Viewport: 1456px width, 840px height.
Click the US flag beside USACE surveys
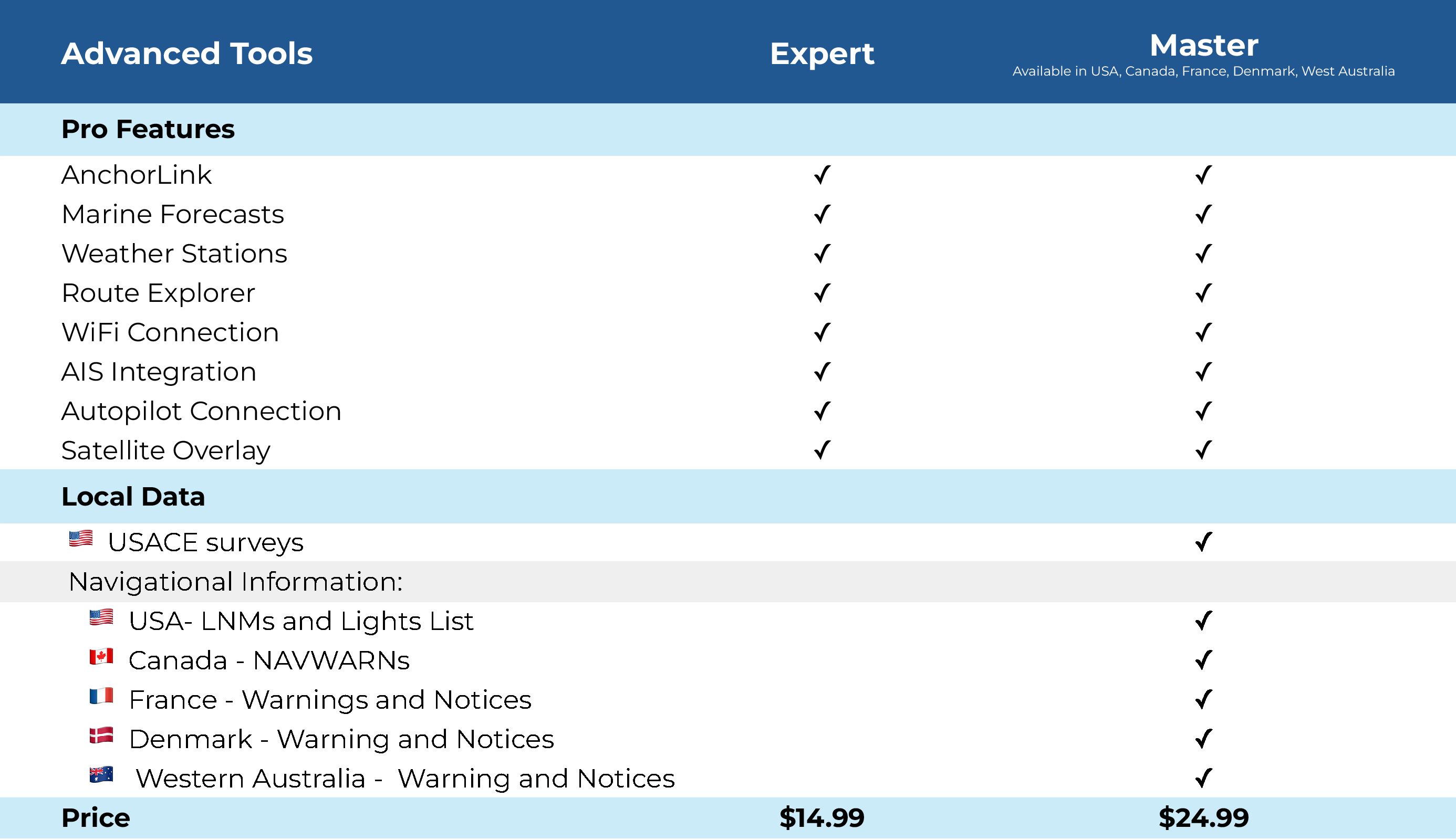click(x=81, y=538)
